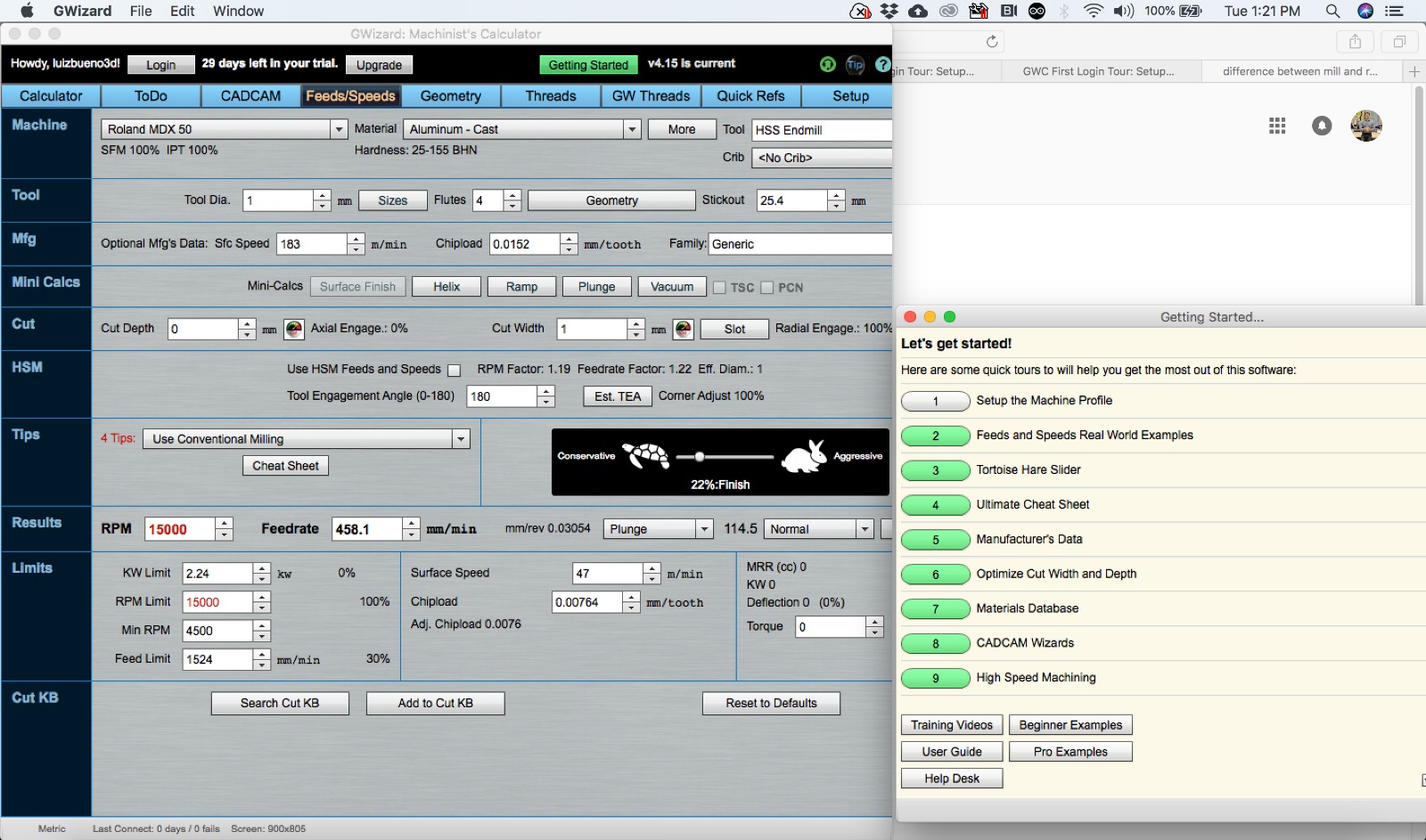Open the volume control in menu bar
Screen dimensions: 1426x840
[x=1124, y=11]
